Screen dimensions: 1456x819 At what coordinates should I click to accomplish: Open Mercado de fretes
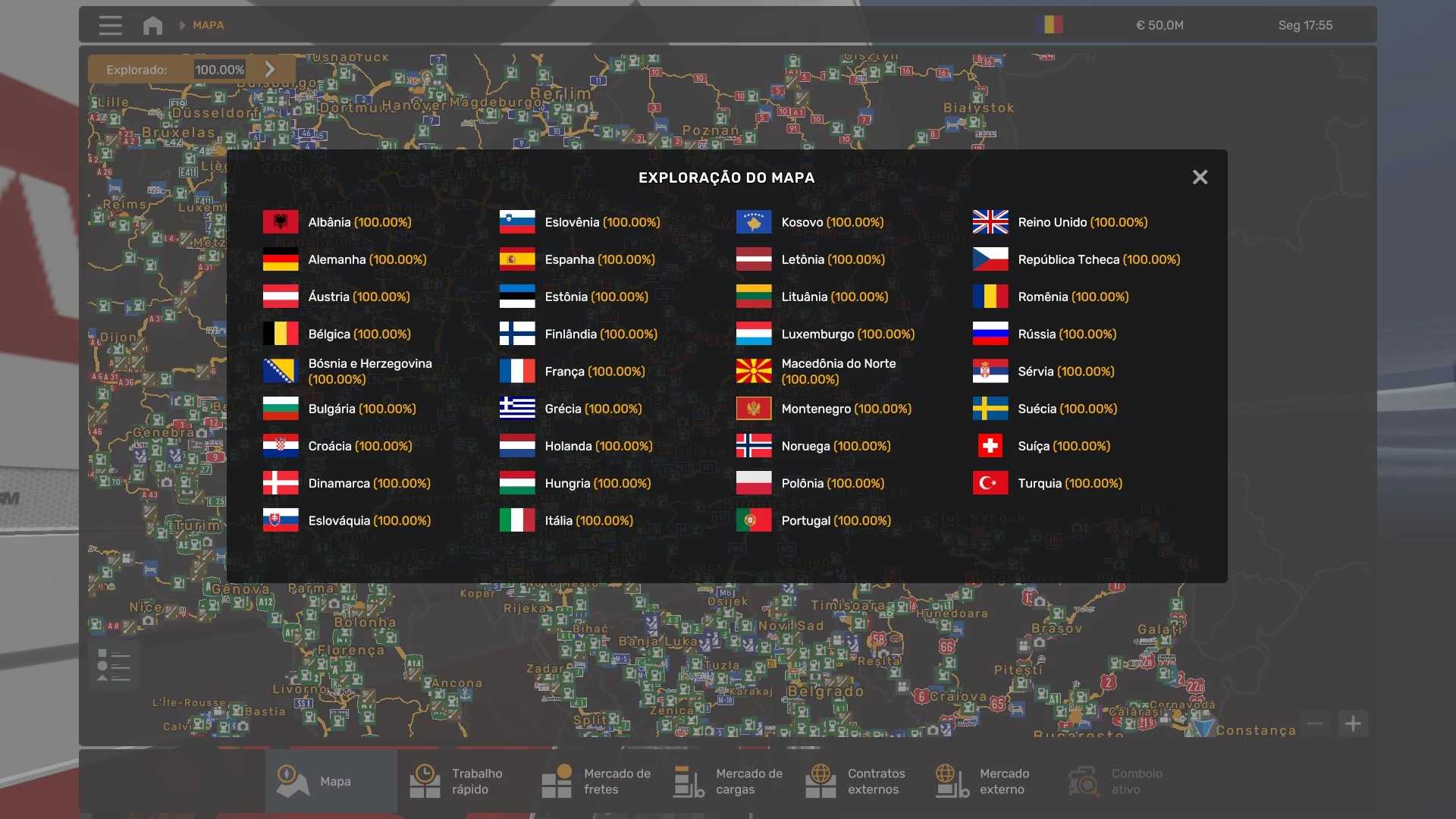(595, 781)
